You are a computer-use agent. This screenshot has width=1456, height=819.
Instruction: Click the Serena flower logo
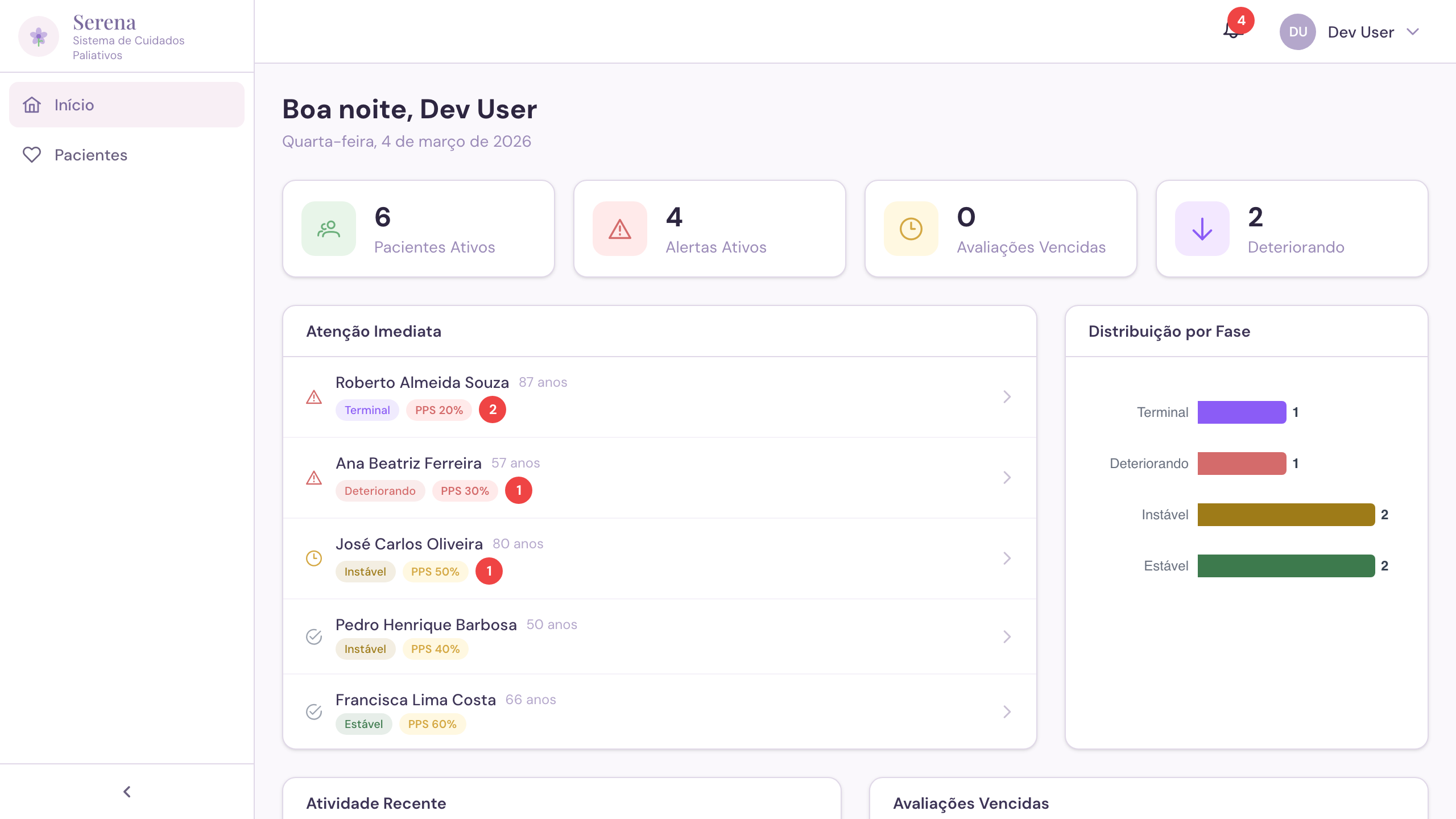[38, 36]
